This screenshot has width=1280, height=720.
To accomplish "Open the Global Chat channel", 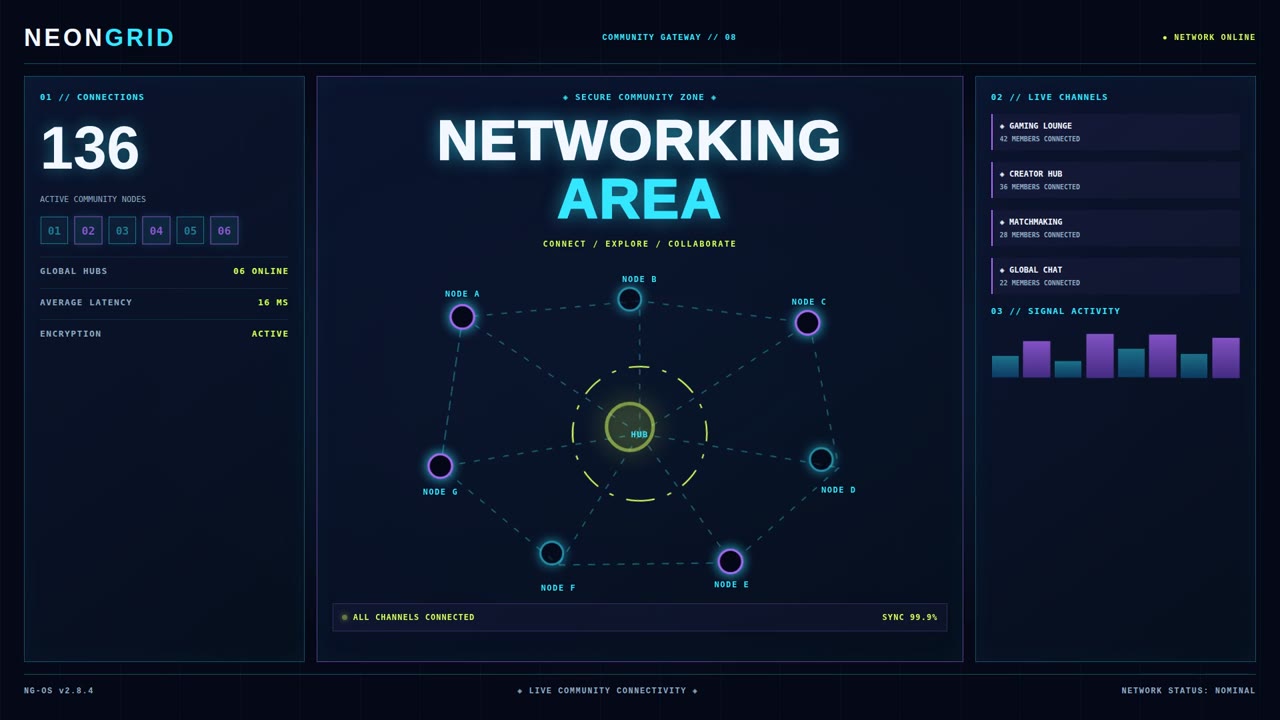I will tap(1115, 276).
